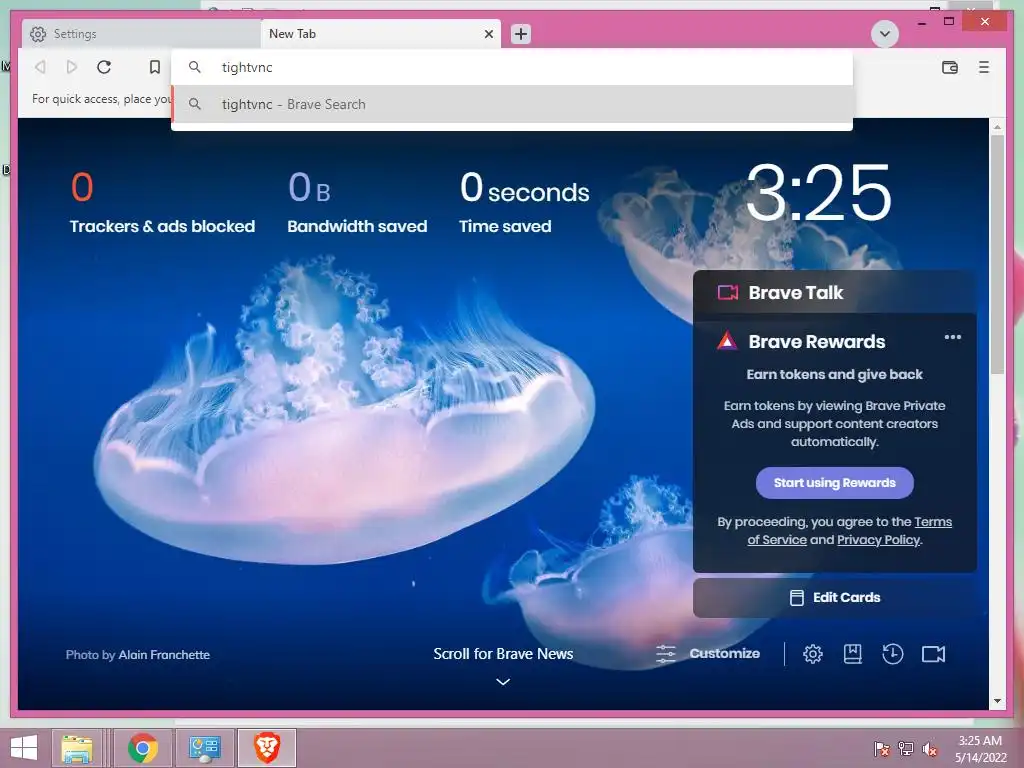The width and height of the screenshot is (1024, 768).
Task: Click the network tray icon
Action: click(906, 749)
